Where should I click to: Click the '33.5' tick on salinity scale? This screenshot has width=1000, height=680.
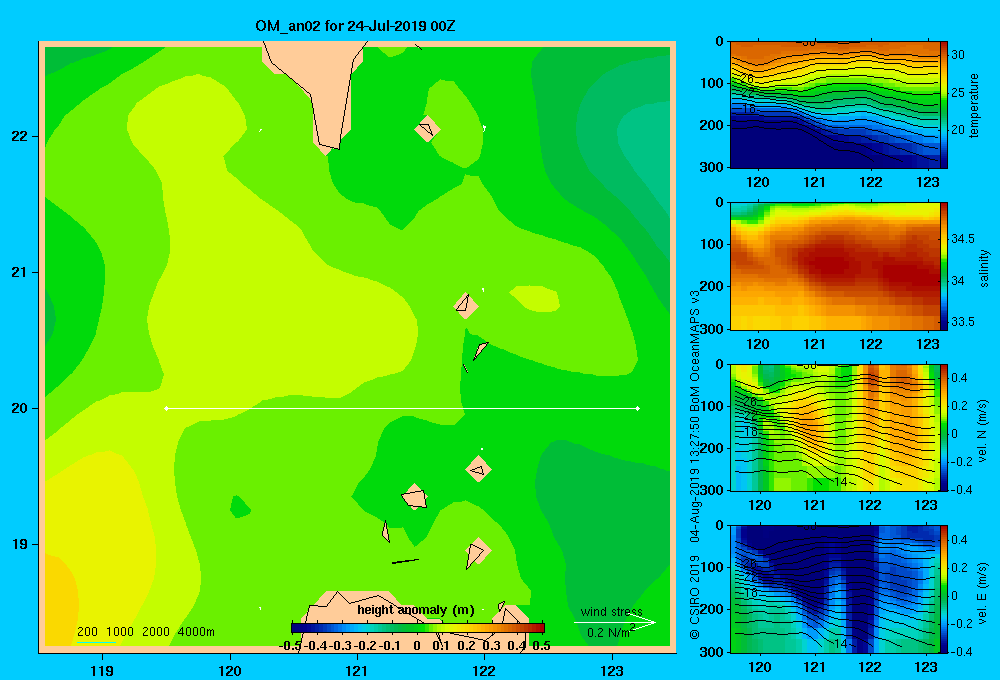[963, 322]
